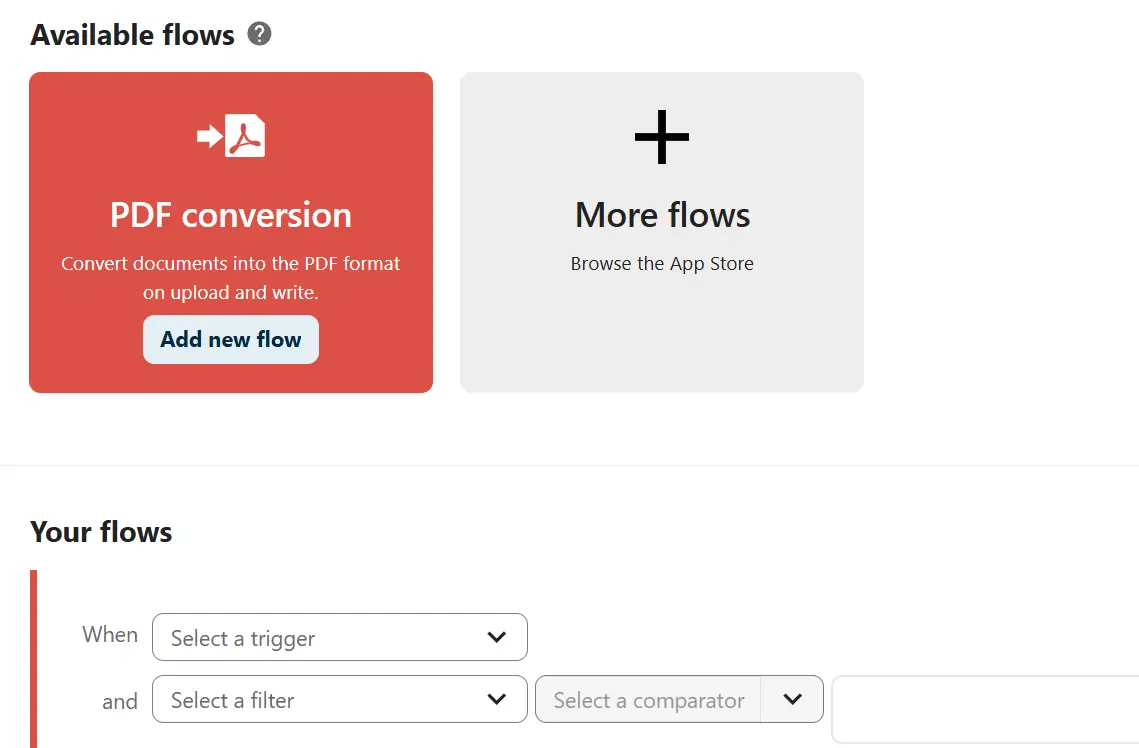Click the Available flows heading

pos(133,34)
